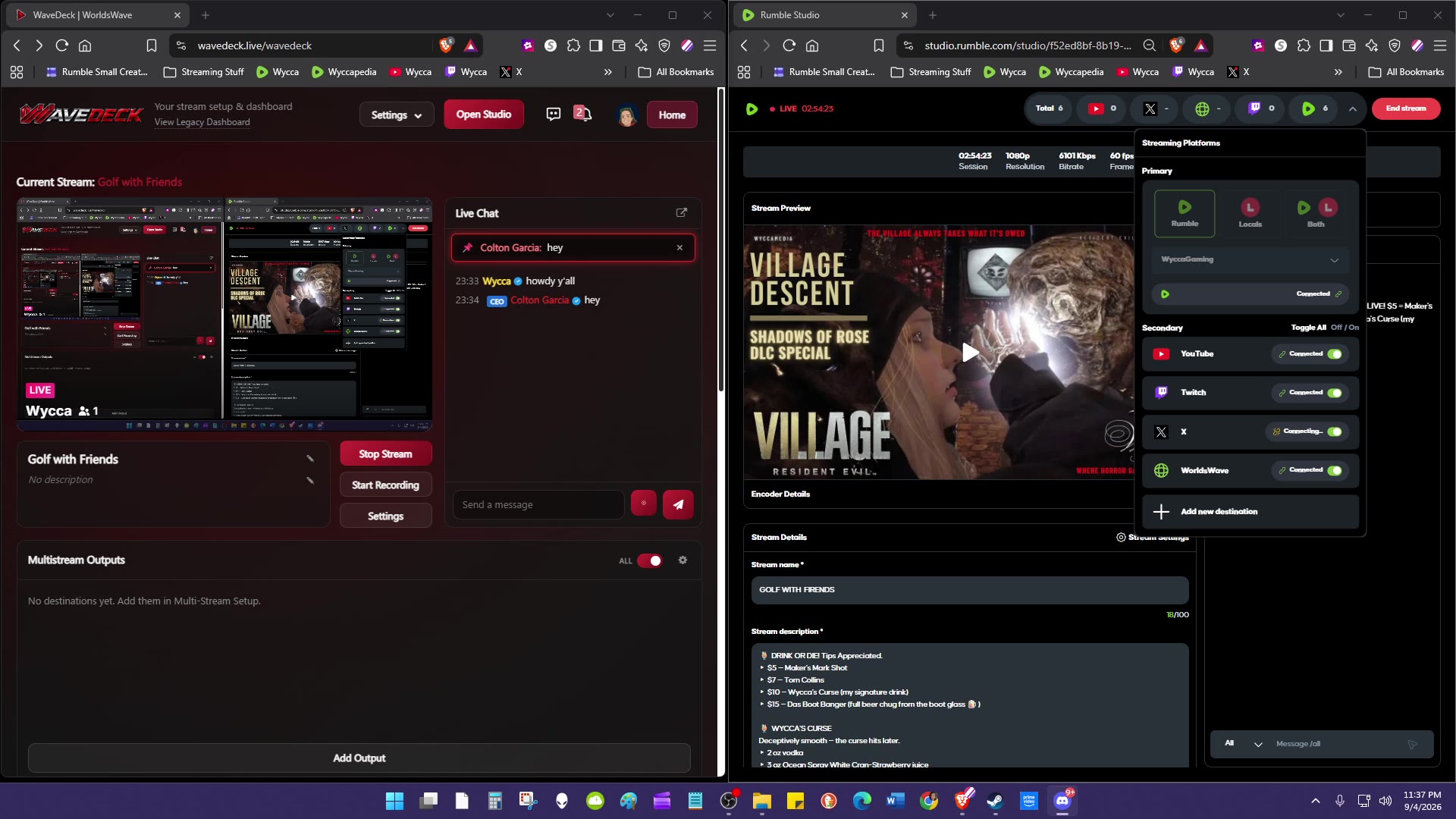Edit the Golf with Friends title
The height and width of the screenshot is (819, 1456).
(x=310, y=459)
